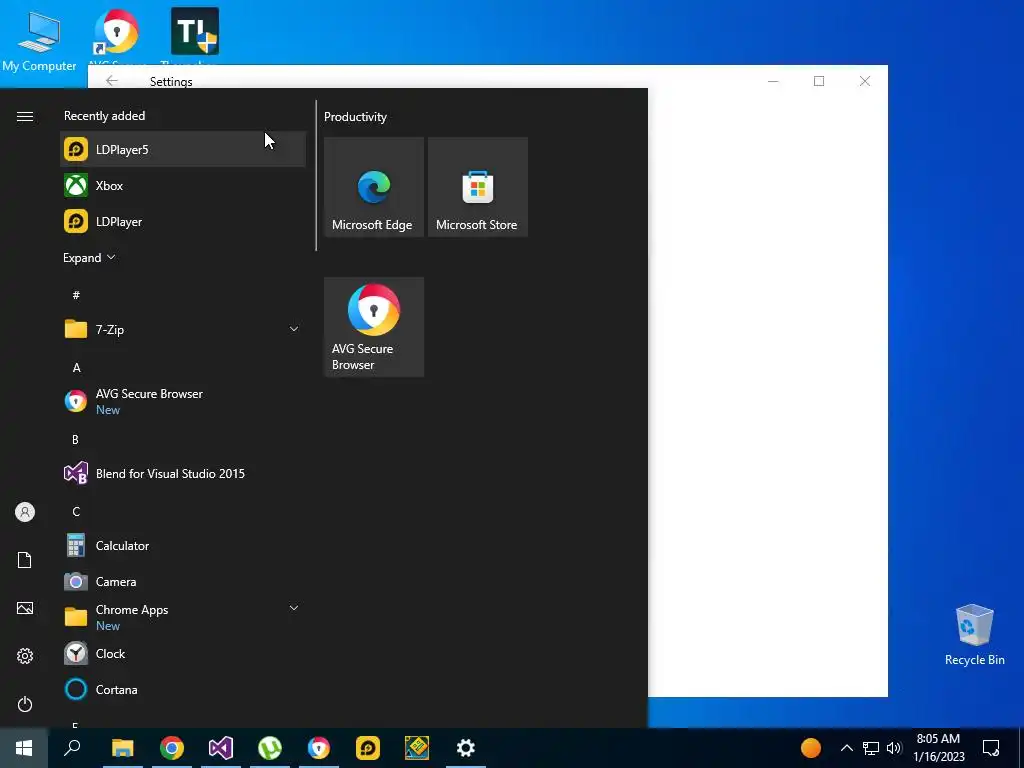Launch Cortana from the app list
Image resolution: width=1024 pixels, height=768 pixels.
183,689
